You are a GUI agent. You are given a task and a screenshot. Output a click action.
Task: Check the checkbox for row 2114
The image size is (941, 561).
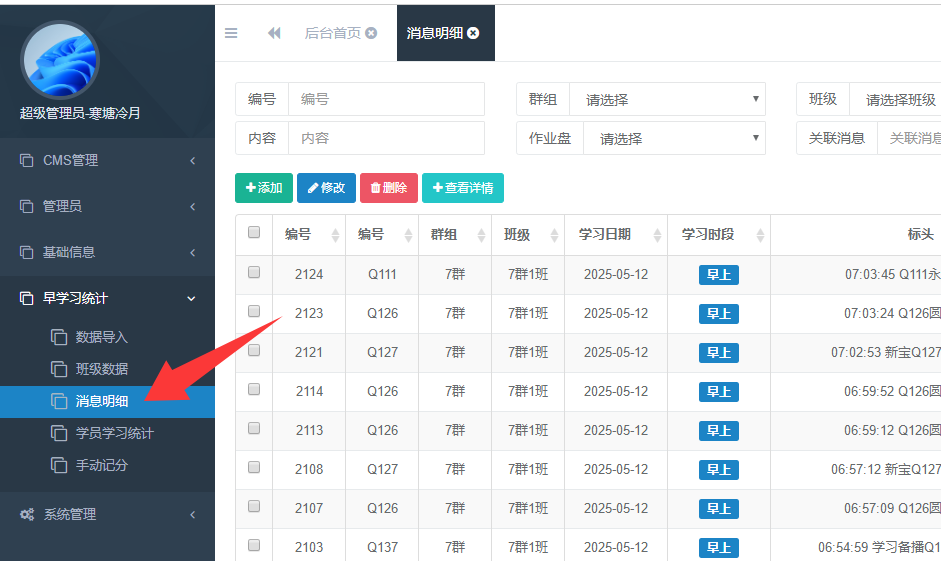[254, 390]
